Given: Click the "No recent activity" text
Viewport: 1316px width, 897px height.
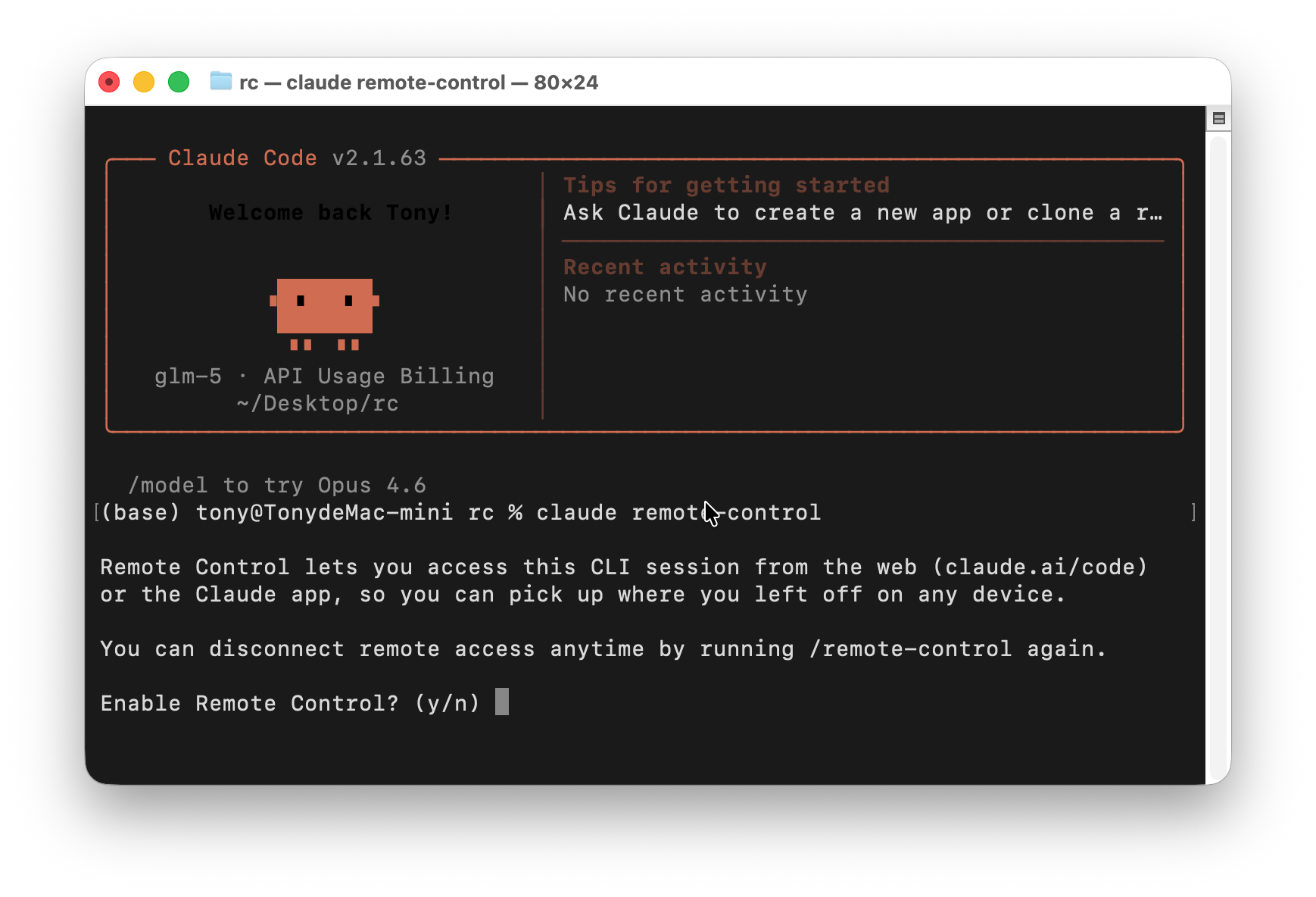Looking at the screenshot, I should (685, 295).
